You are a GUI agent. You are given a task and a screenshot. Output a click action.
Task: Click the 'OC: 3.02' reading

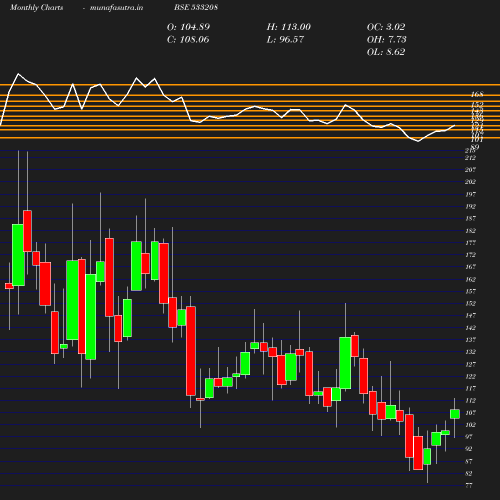click(x=386, y=27)
